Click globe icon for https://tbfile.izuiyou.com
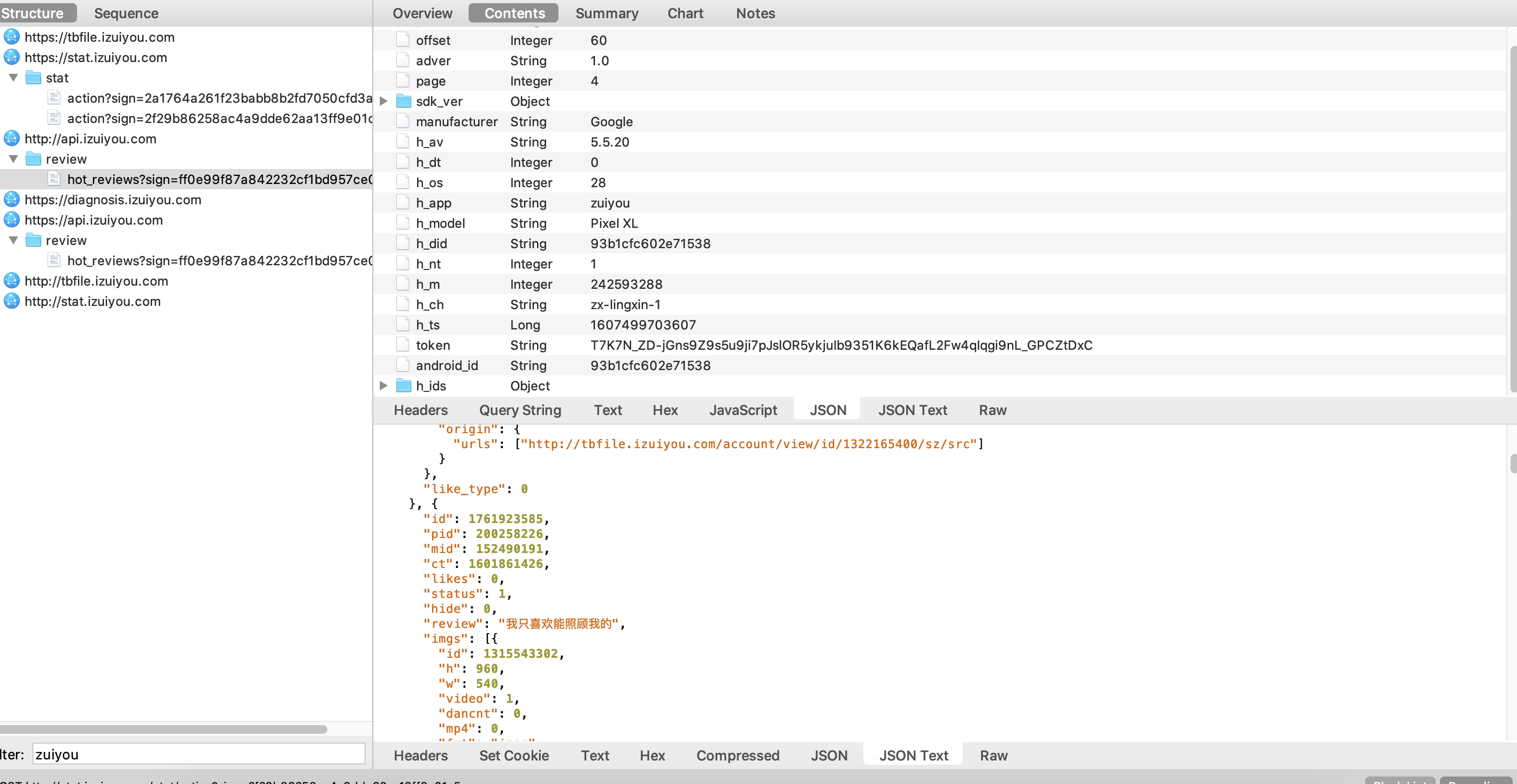Image resolution: width=1517 pixels, height=784 pixels. coord(12,37)
